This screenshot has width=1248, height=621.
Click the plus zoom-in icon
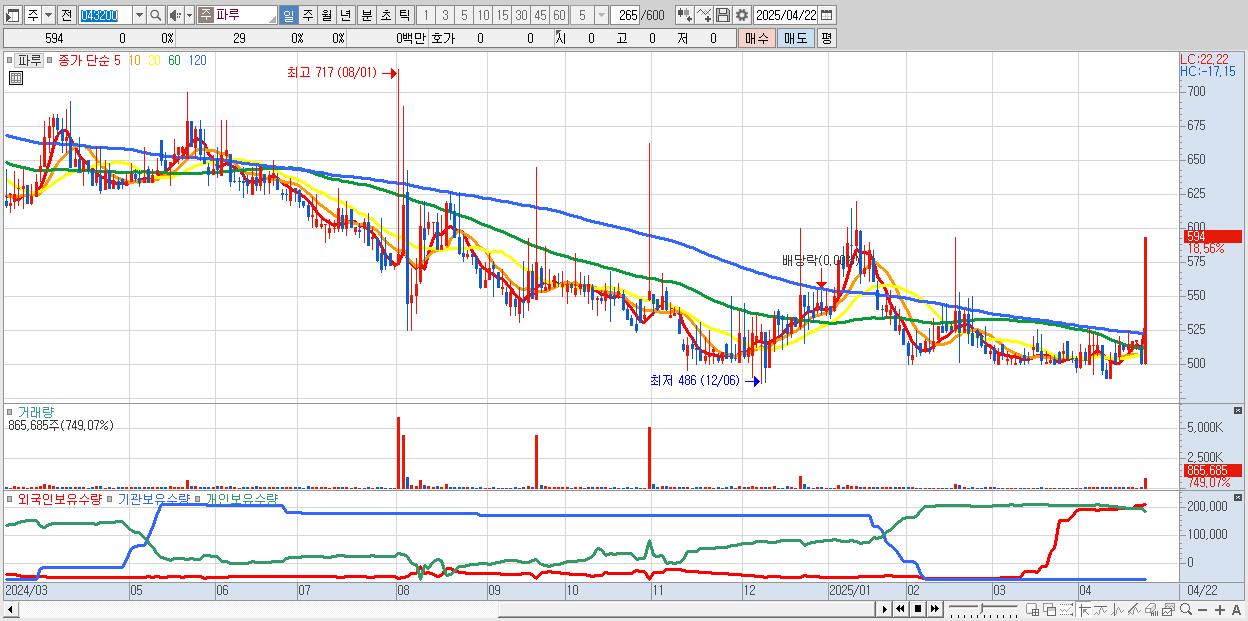click(1220, 609)
